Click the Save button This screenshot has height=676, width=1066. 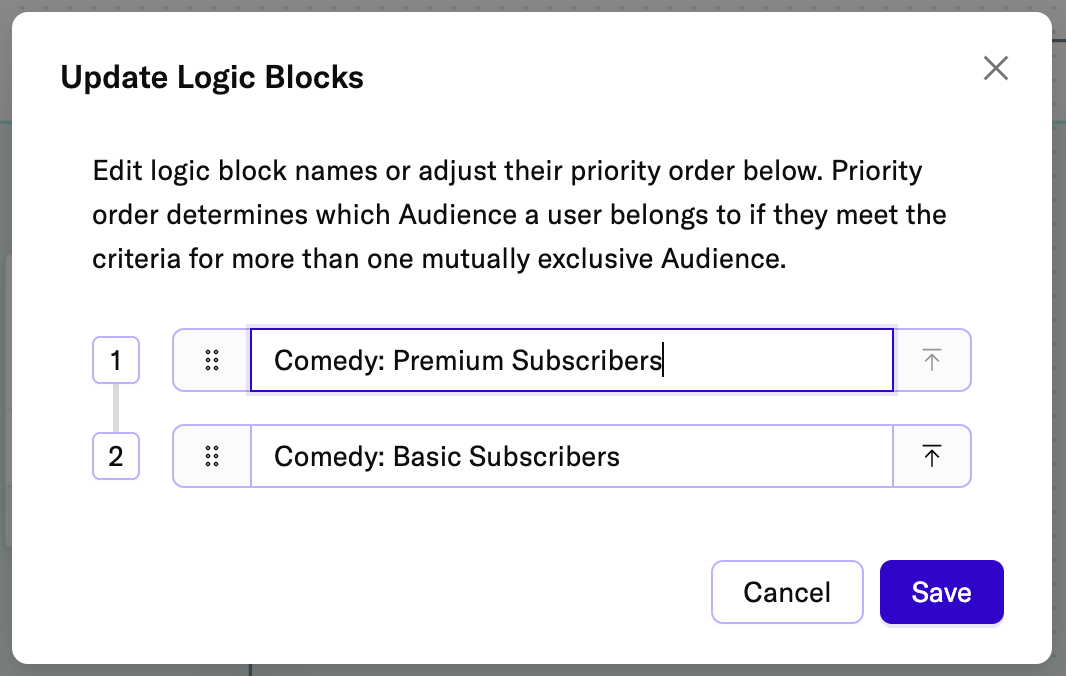941,592
